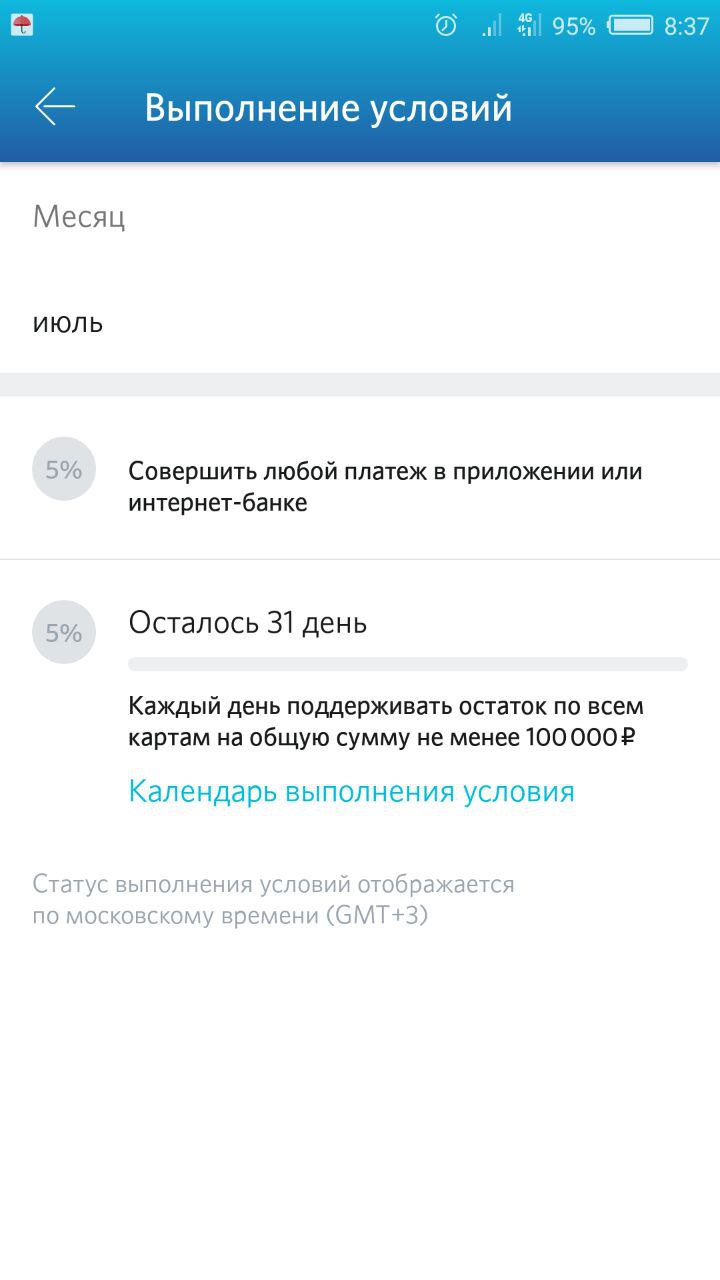
Task: Tap the empty signal strength bars icon
Action: click(x=492, y=26)
